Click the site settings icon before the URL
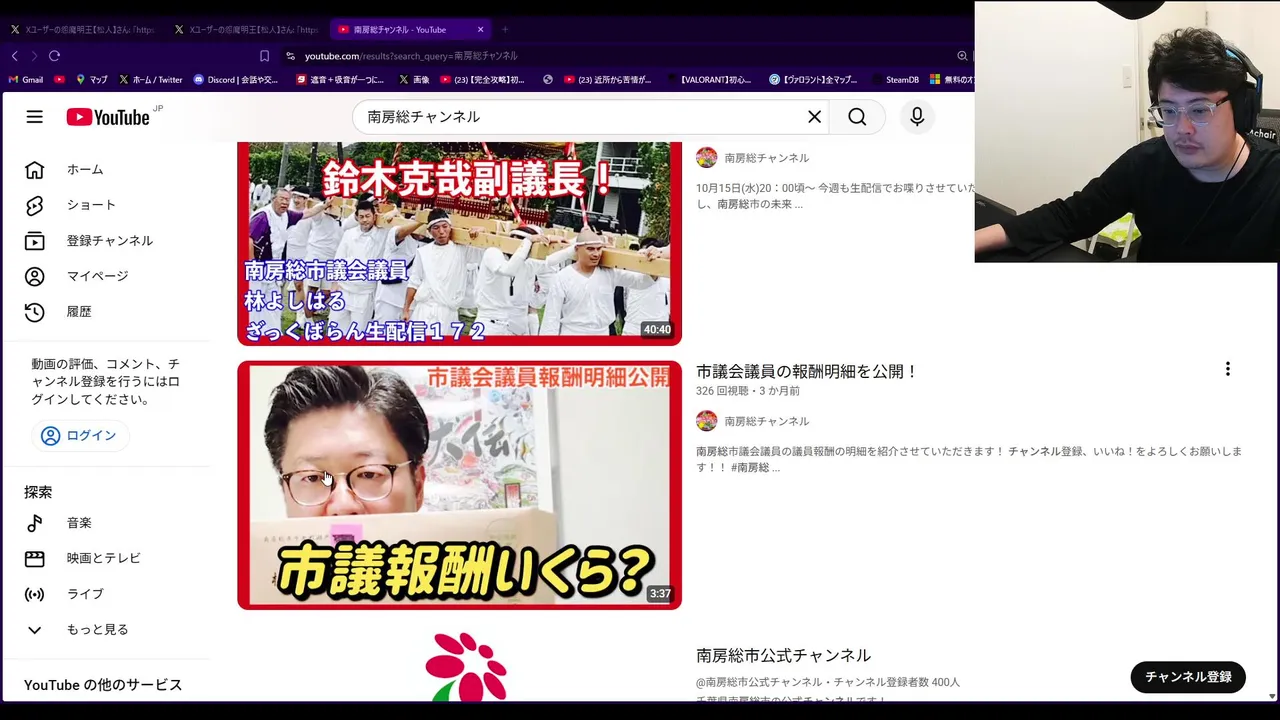 (290, 56)
